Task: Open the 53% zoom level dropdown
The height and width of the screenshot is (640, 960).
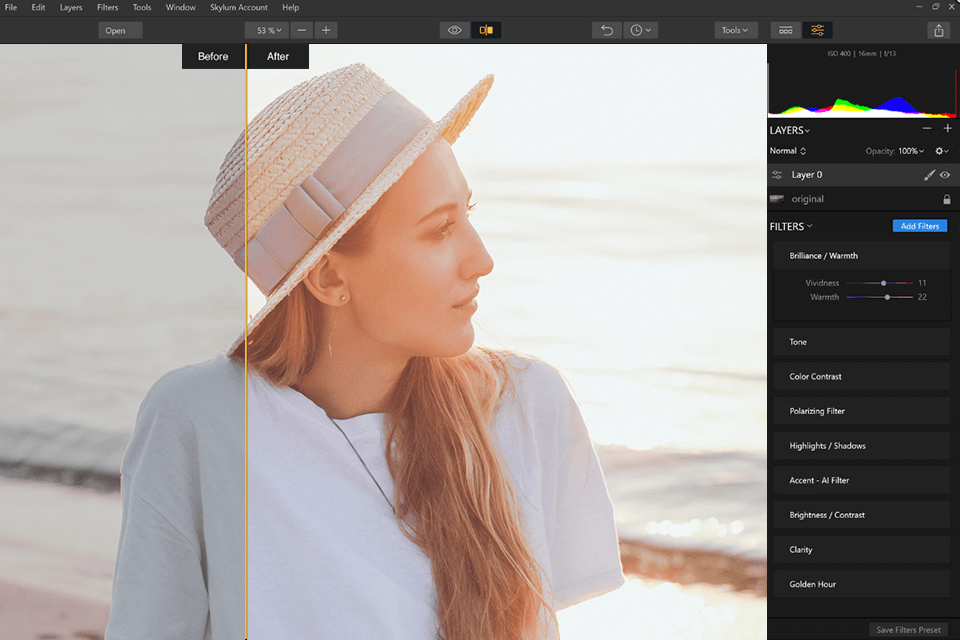Action: coord(267,30)
